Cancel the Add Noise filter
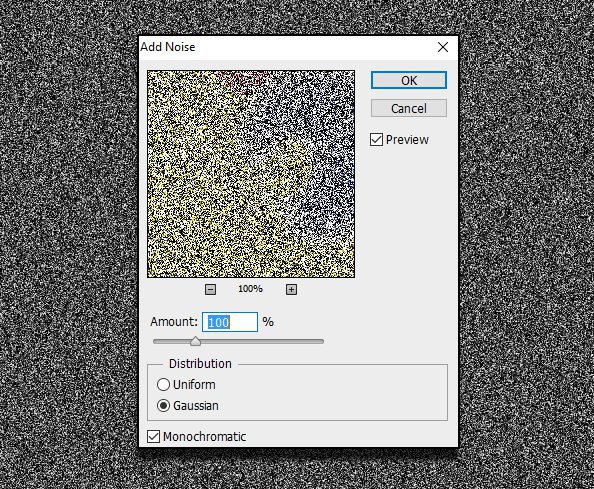The width and height of the screenshot is (594, 489). click(x=409, y=108)
